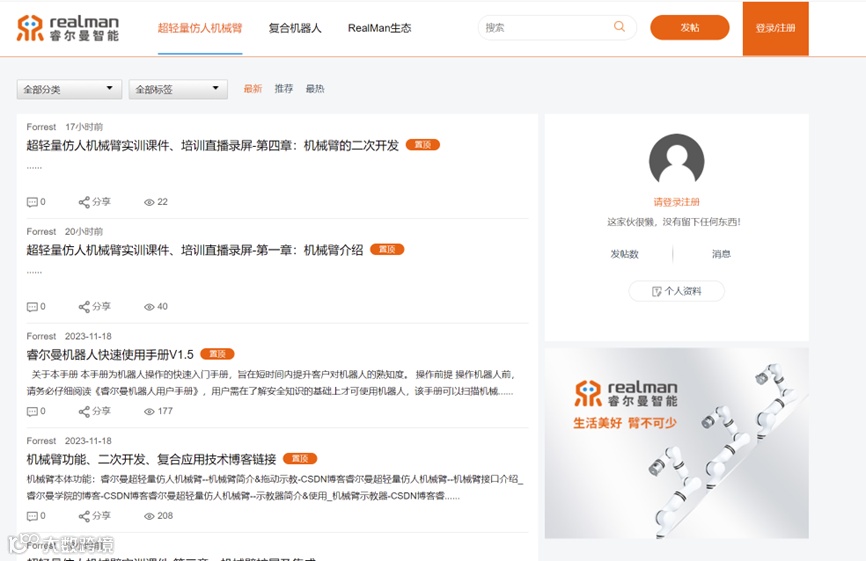Click the 置顶 badge on 快速使用手册 post

pos(217,354)
